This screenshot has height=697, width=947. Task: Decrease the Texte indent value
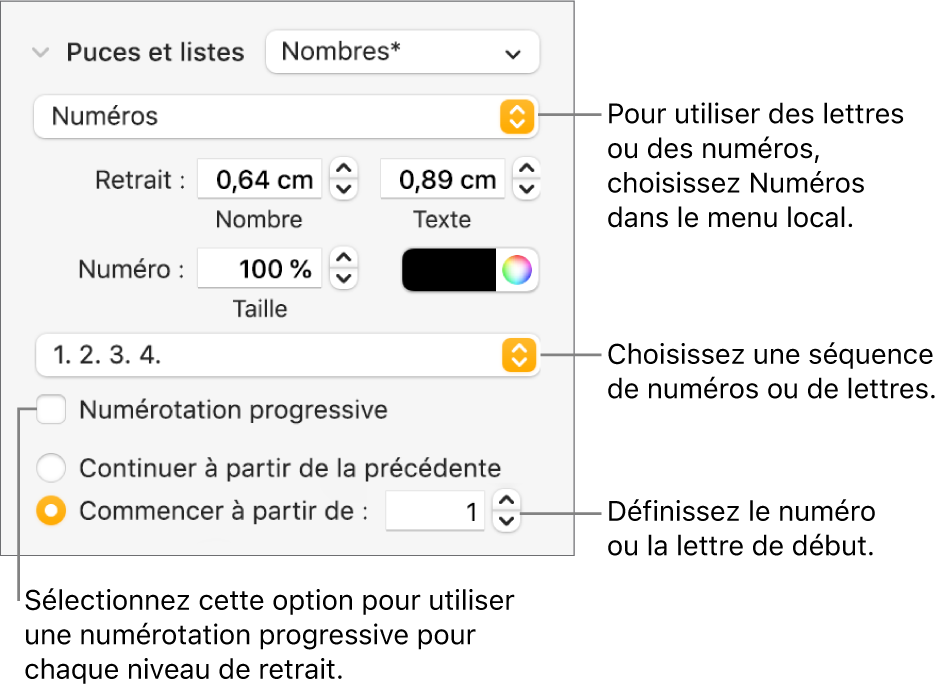527,188
